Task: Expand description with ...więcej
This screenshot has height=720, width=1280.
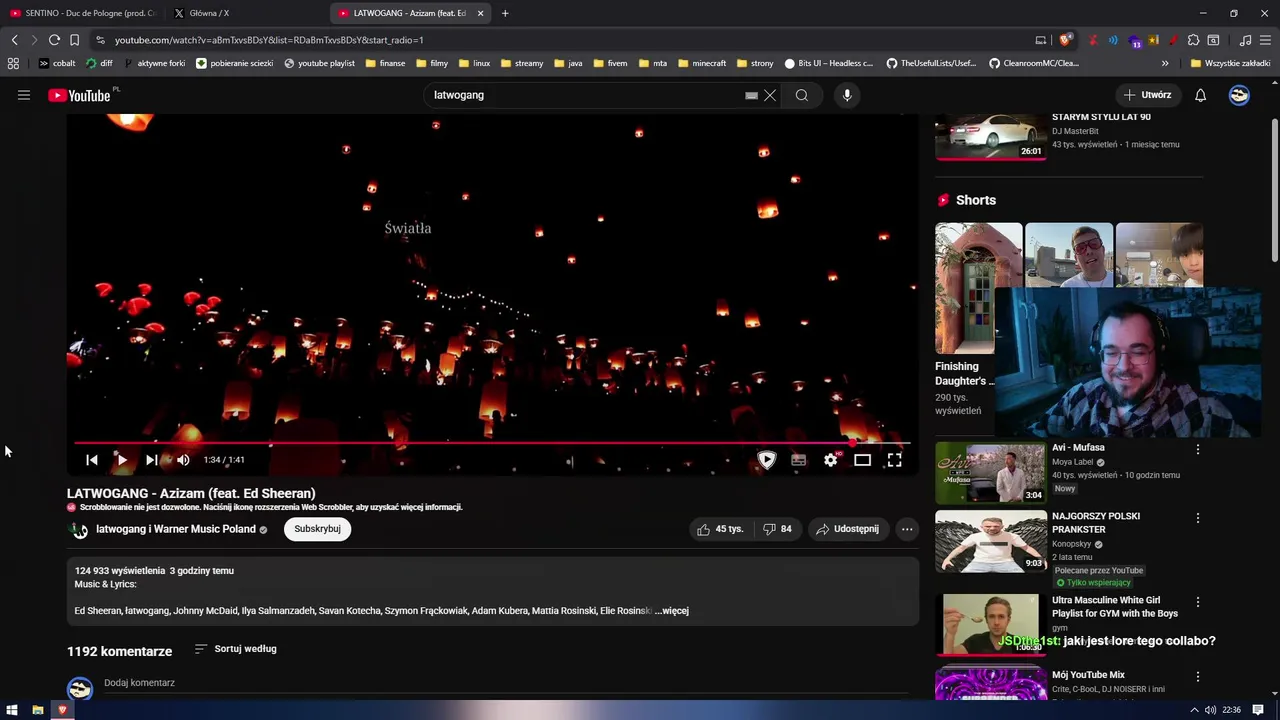Action: point(672,611)
